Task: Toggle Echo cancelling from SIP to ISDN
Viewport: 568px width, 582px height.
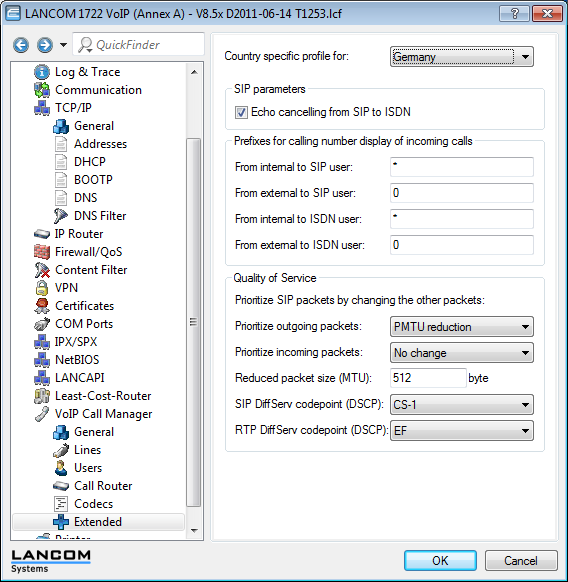Action: coord(241,112)
